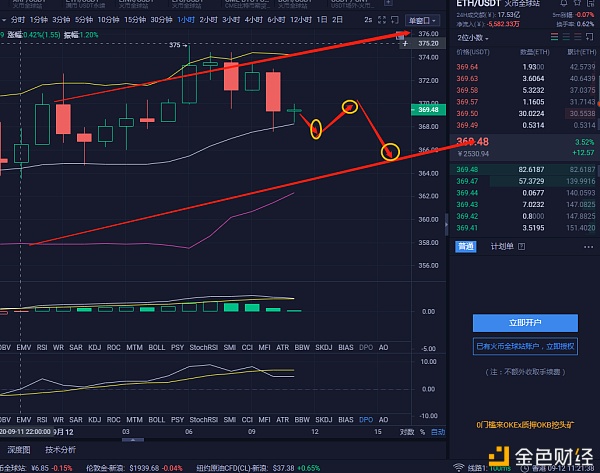Select the MACD-style BOLL indicator
600x473 pixels.
click(x=156, y=347)
